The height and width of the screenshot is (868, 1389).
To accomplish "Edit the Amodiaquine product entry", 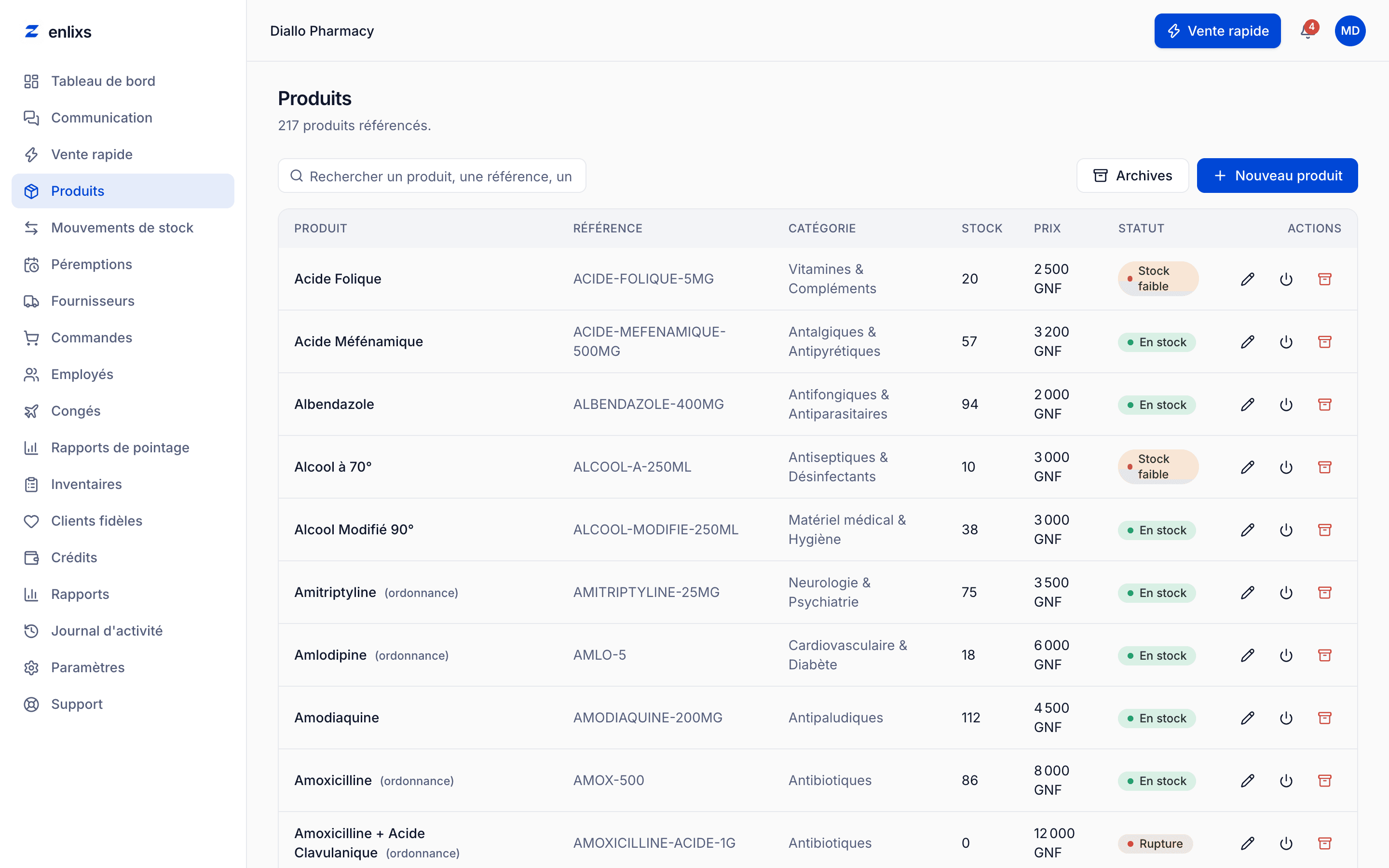I will point(1247,718).
